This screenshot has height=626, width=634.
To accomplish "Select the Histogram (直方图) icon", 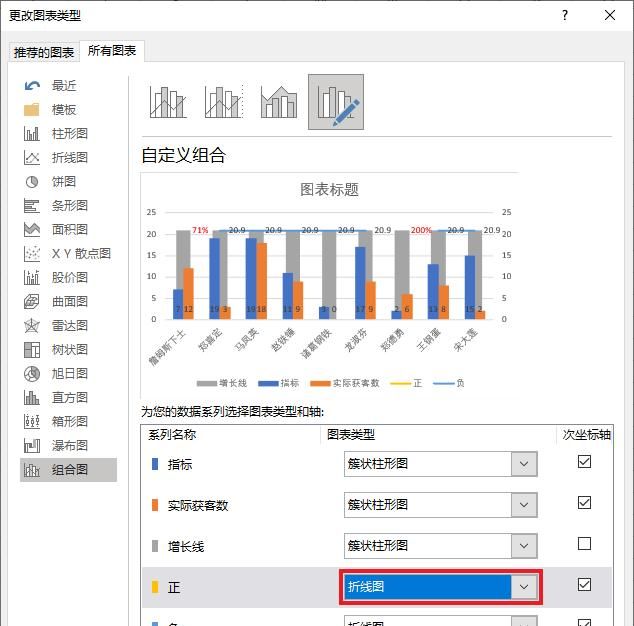I will click(x=32, y=398).
